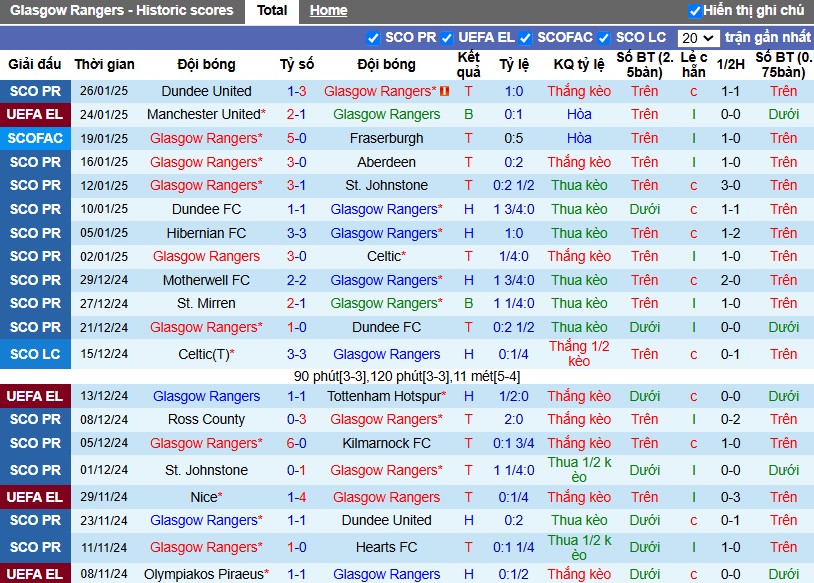
Task: Toggle the 'Hiển thị ghi chú' checkbox
Action: pos(694,11)
